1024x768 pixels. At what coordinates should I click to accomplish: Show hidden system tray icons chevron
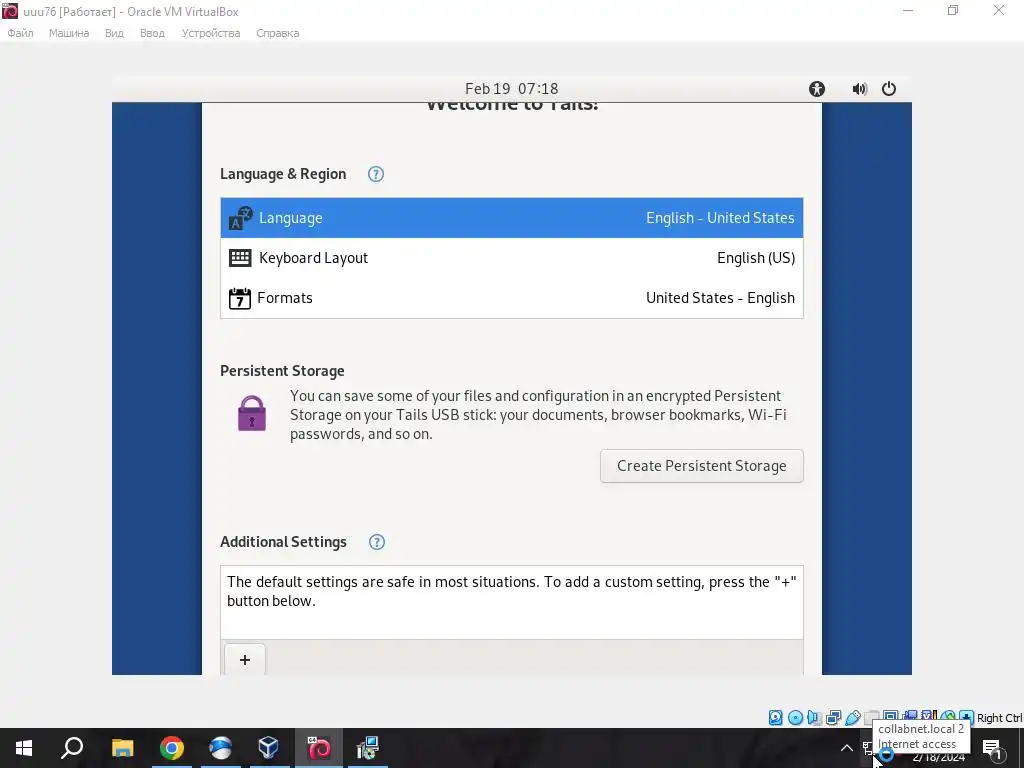(x=846, y=748)
